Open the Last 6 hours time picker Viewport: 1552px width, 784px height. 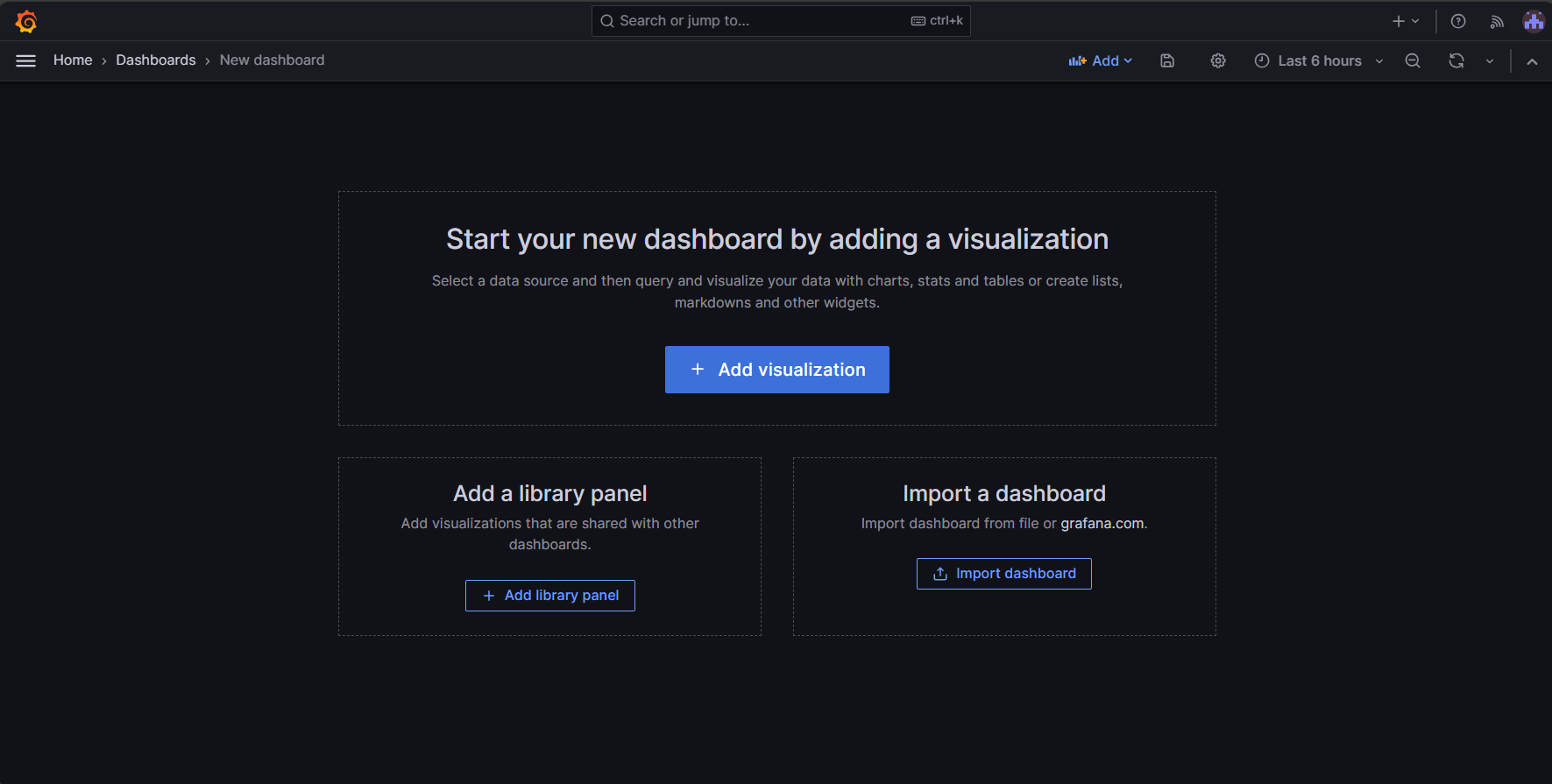[1319, 60]
